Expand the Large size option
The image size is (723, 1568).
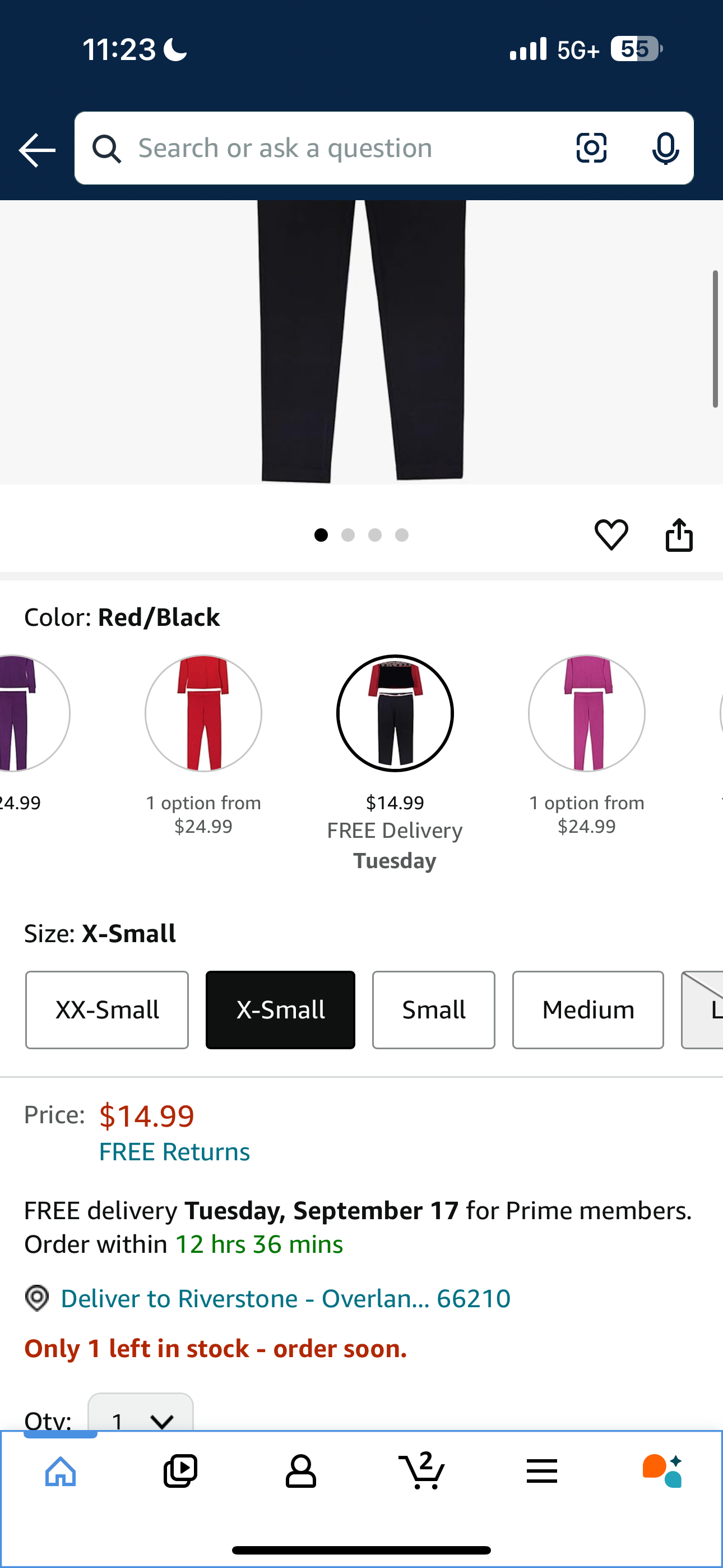tap(709, 1009)
